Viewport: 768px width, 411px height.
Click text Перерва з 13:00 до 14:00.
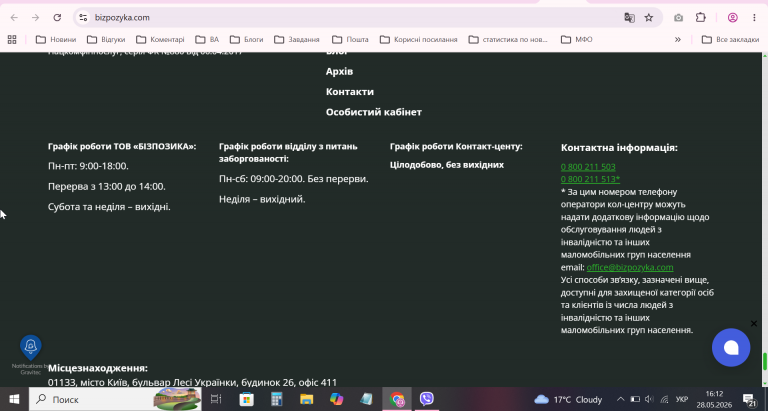(107, 187)
